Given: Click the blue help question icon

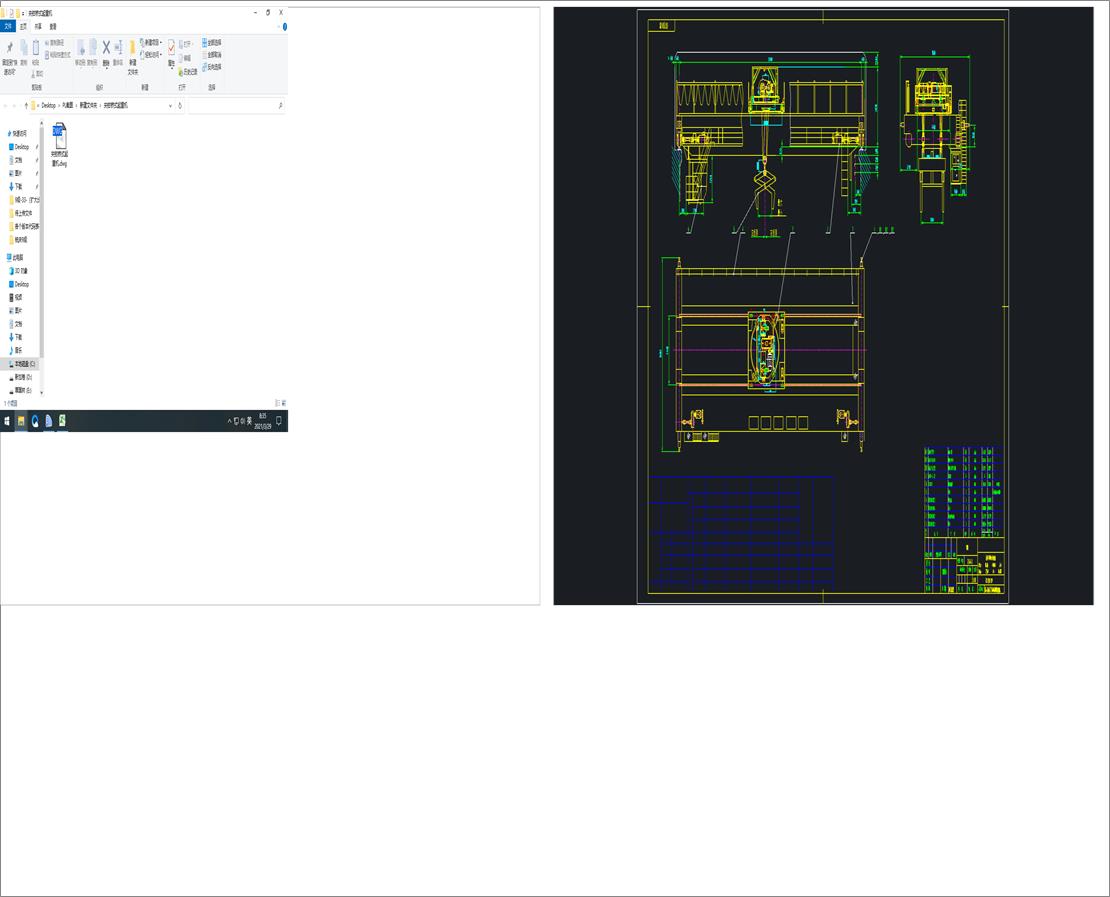Looking at the screenshot, I should [285, 26].
